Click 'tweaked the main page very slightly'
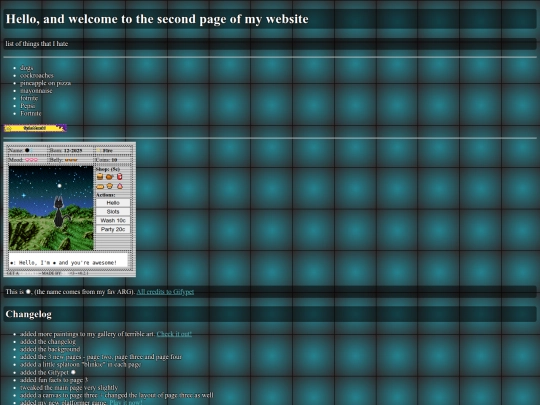Screen dimensions: 540x405 pos(69,387)
